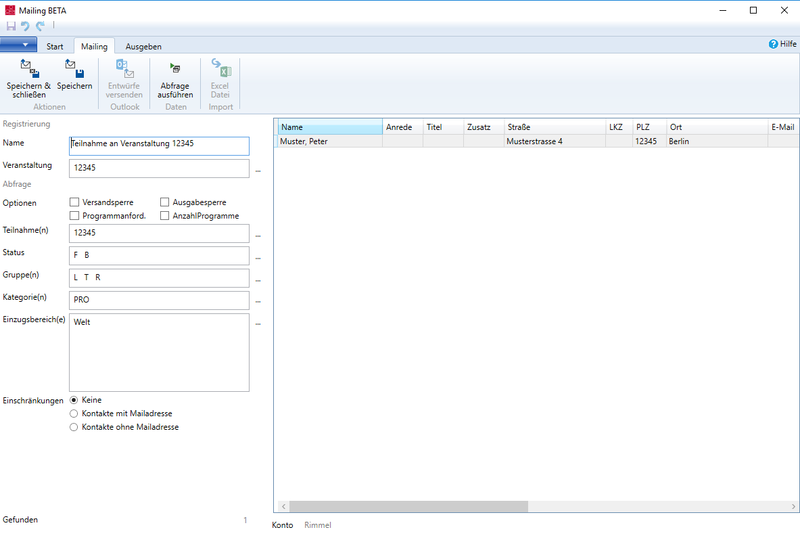Enable the Ausgabesperre checkbox

pos(164,202)
